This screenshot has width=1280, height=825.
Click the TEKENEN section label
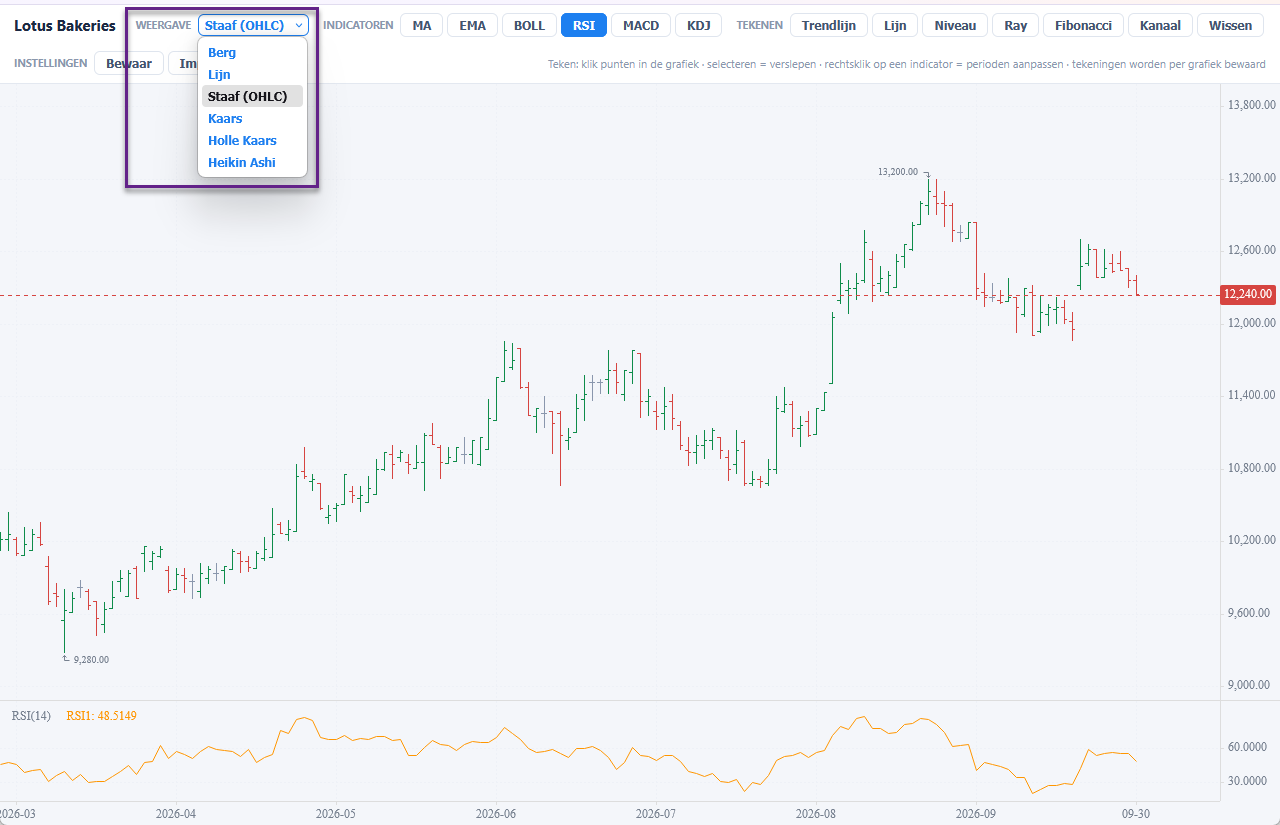click(x=759, y=25)
